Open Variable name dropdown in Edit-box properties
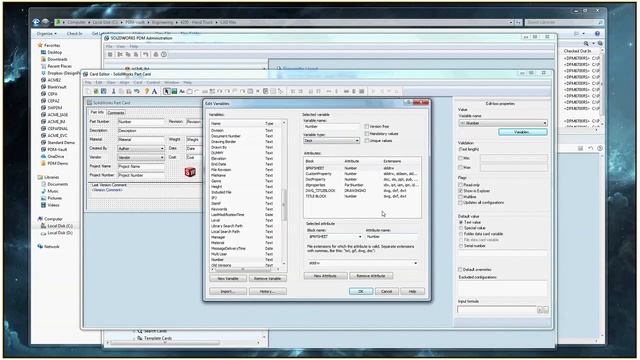 [x=503, y=123]
